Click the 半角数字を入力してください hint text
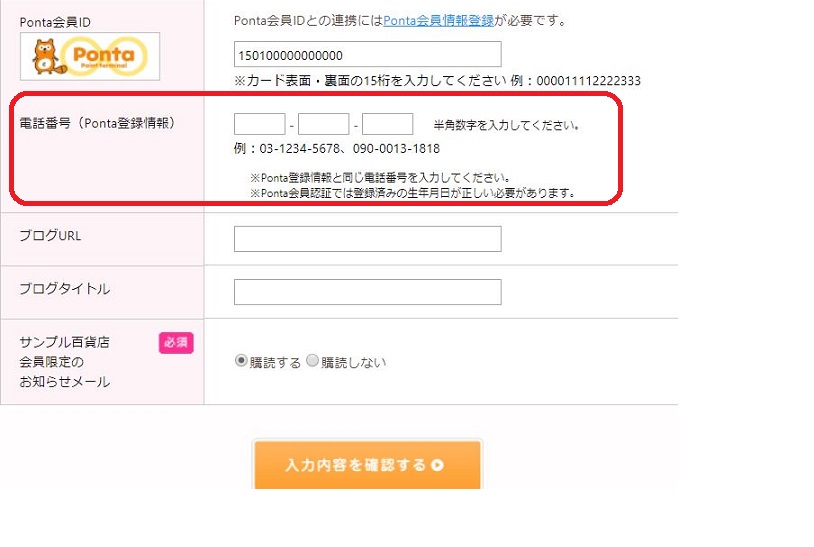Image resolution: width=814 pixels, height=547 pixels. [x=506, y=126]
